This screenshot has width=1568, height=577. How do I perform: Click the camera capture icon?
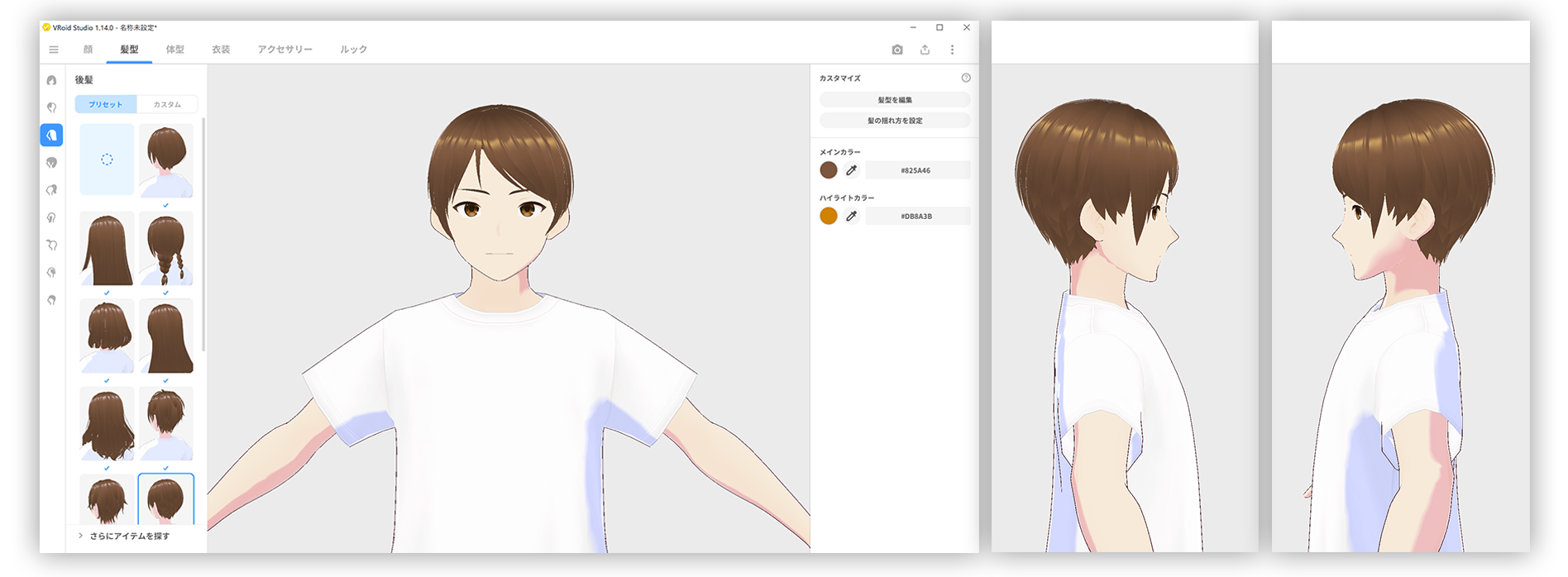pyautogui.click(x=897, y=50)
